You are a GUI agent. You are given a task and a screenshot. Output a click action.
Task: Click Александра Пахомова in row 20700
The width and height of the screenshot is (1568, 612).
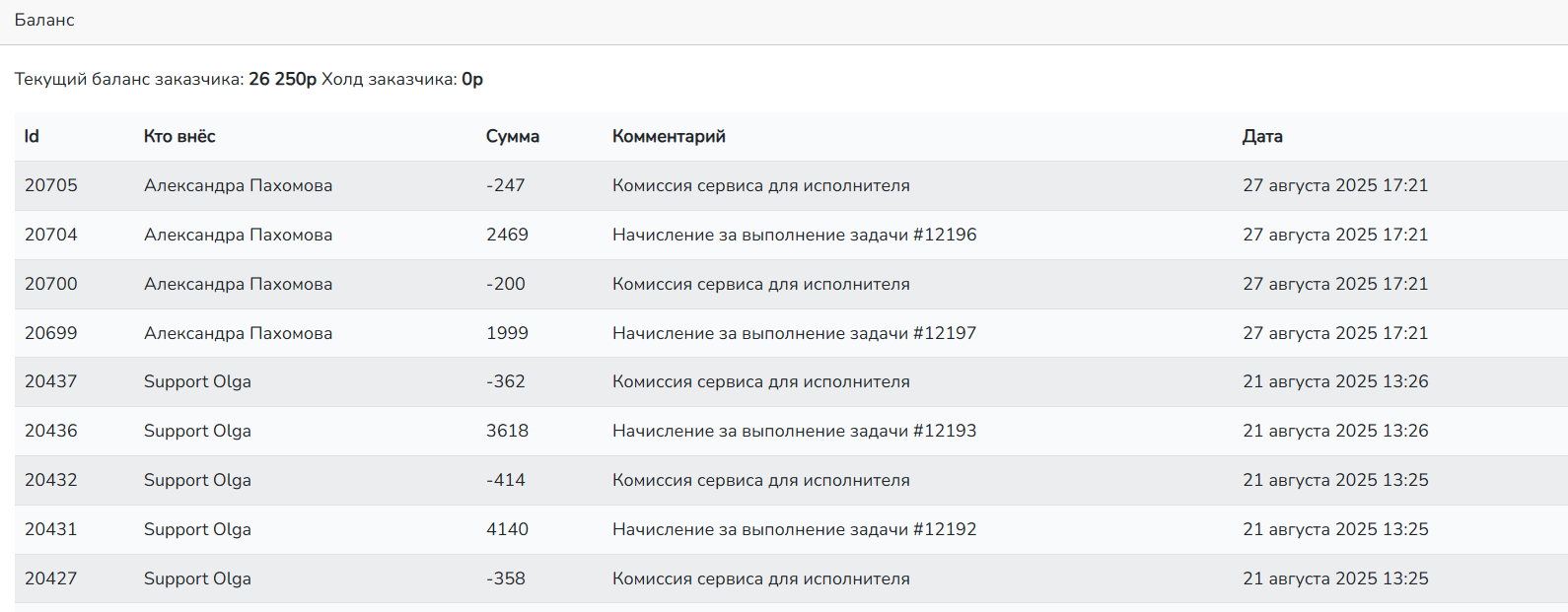238,284
